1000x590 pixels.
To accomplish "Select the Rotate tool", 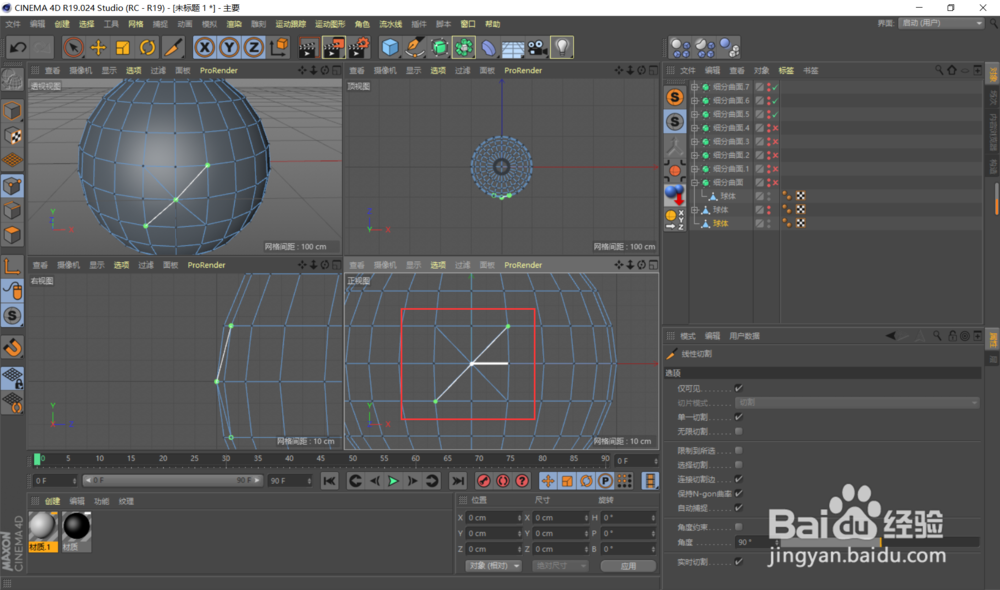I will [147, 47].
